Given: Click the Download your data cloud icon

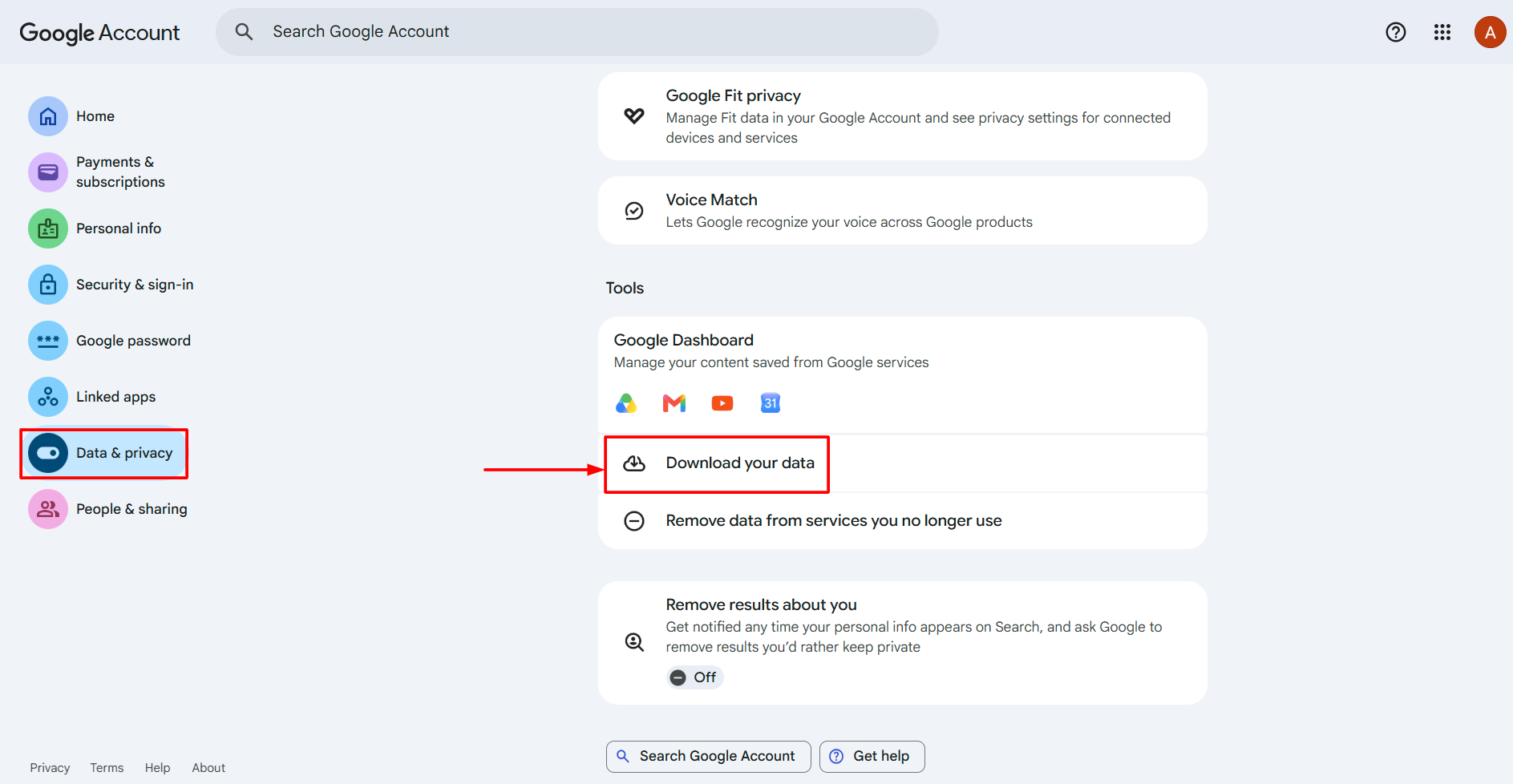Looking at the screenshot, I should pos(634,463).
